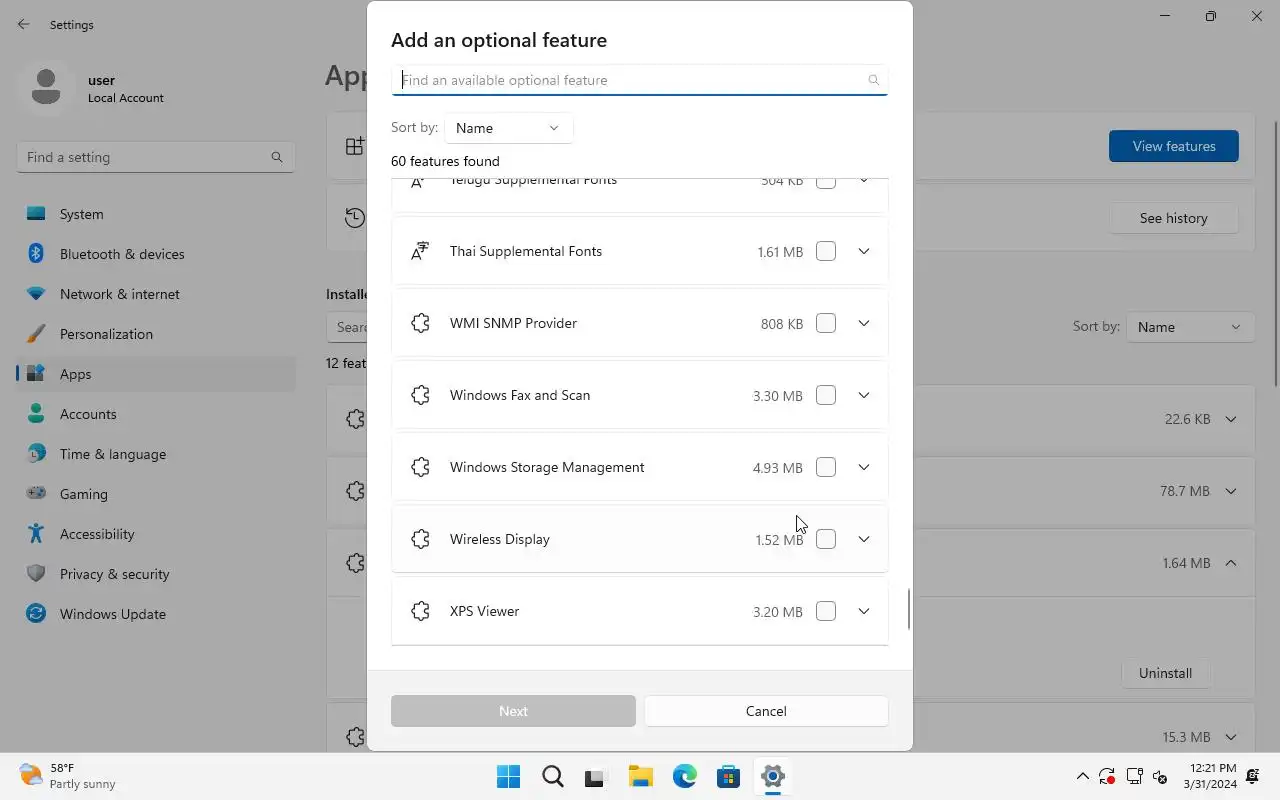Focus the Find a setting search box
Viewport: 1280px width, 800px height.
tap(156, 157)
